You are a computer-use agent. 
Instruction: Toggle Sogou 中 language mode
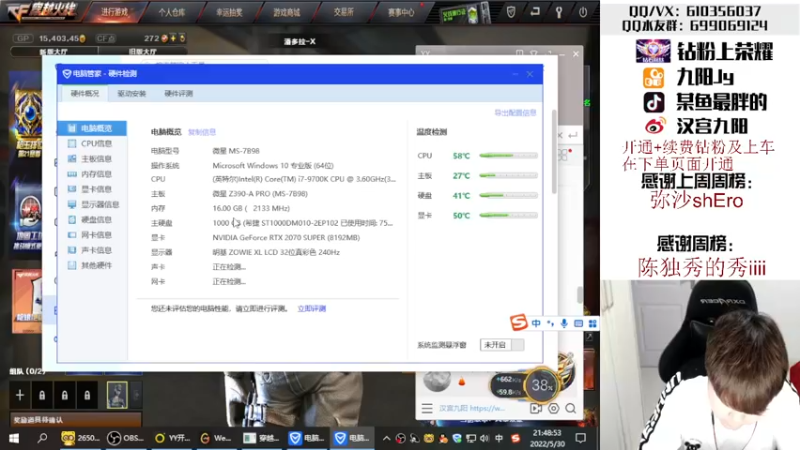pos(536,323)
